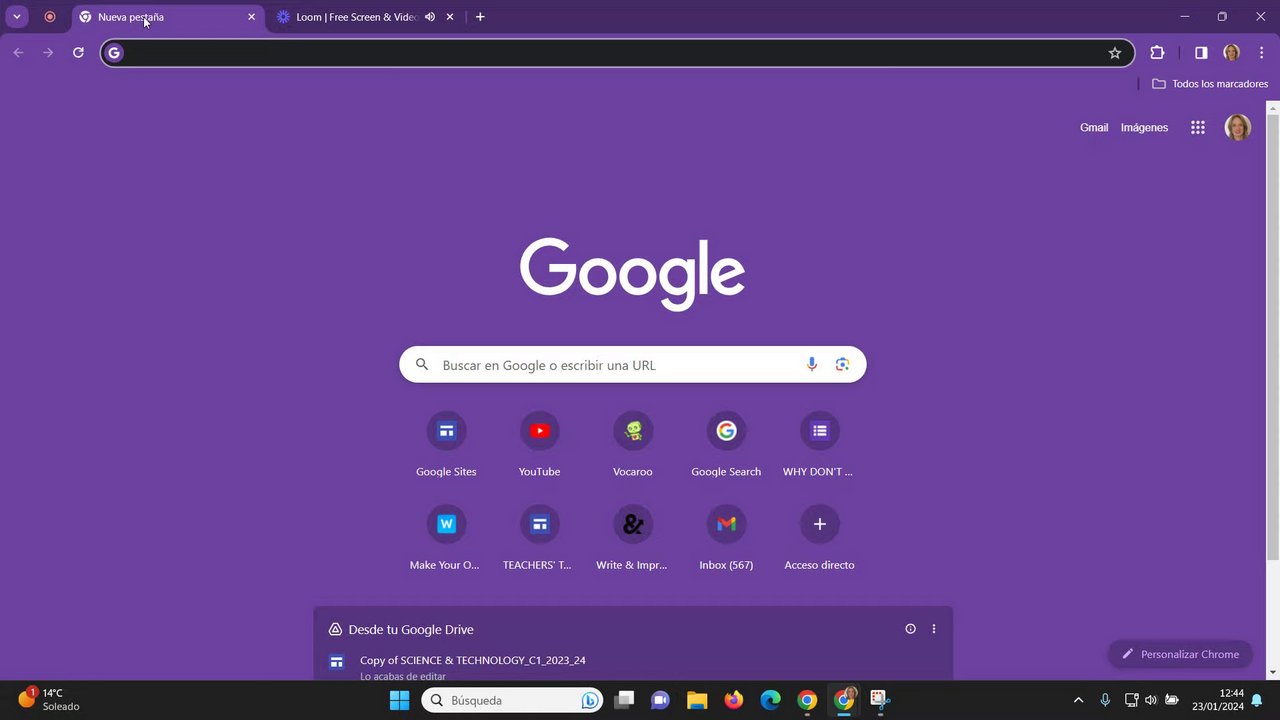This screenshot has height=720, width=1280.
Task: Launch Microsoft Edge from the taskbar
Action: [770, 700]
